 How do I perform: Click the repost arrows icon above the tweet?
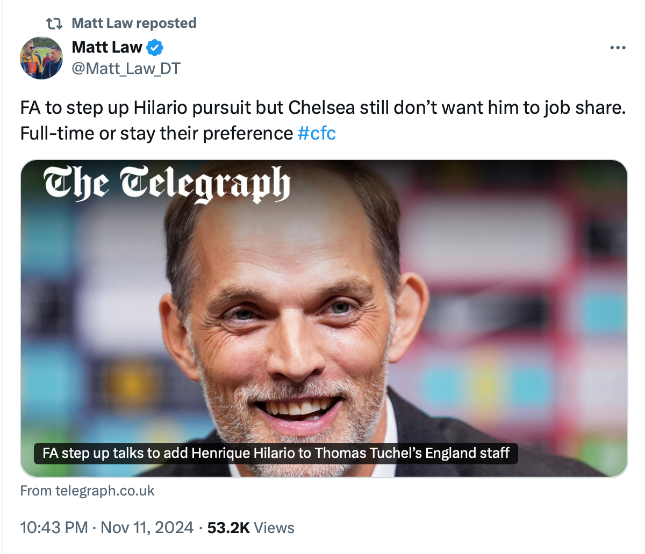[54, 23]
